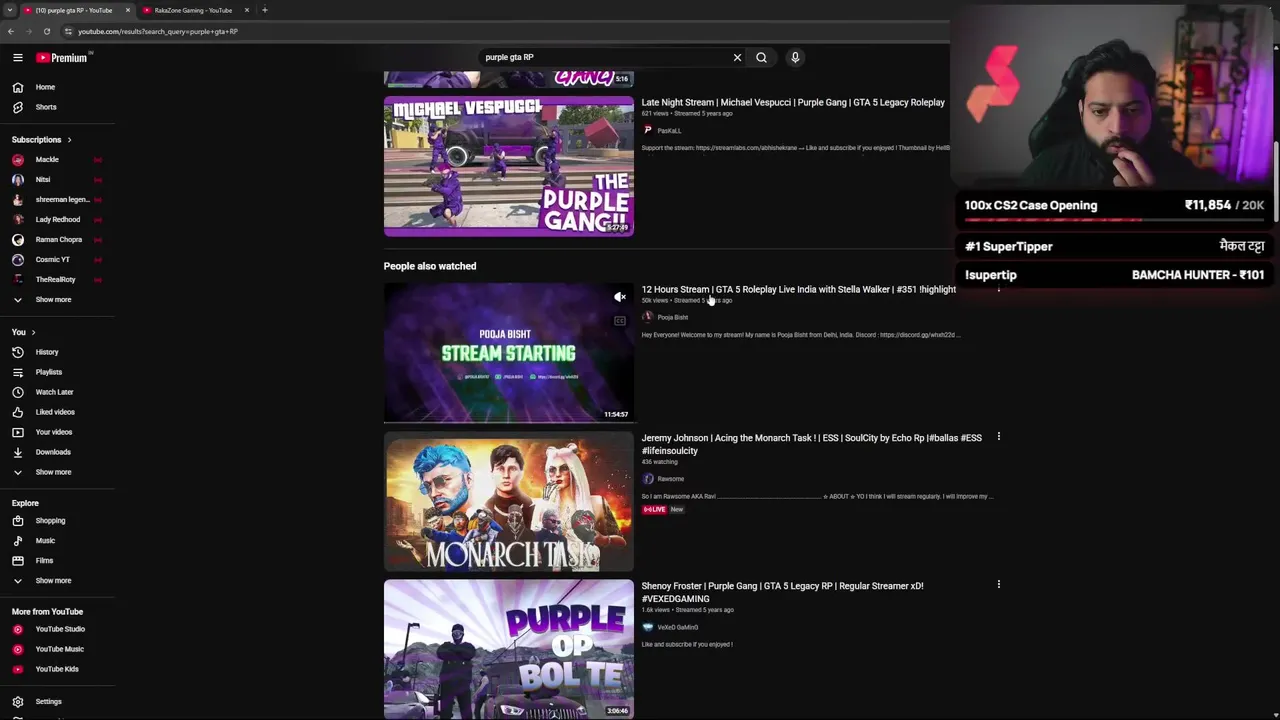Open 12 Hours Stream video title
Image resolution: width=1280 pixels, height=720 pixels.
click(x=798, y=289)
